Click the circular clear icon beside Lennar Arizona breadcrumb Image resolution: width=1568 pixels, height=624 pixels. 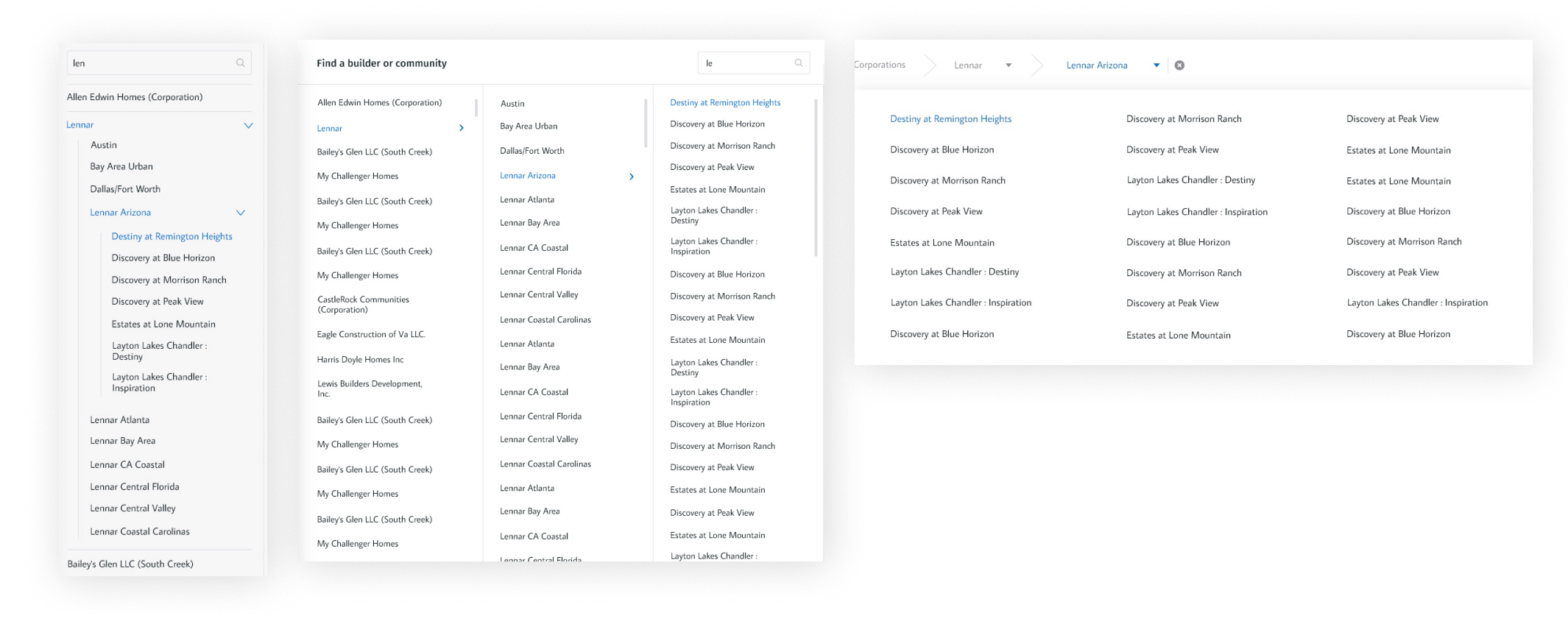(x=1179, y=65)
